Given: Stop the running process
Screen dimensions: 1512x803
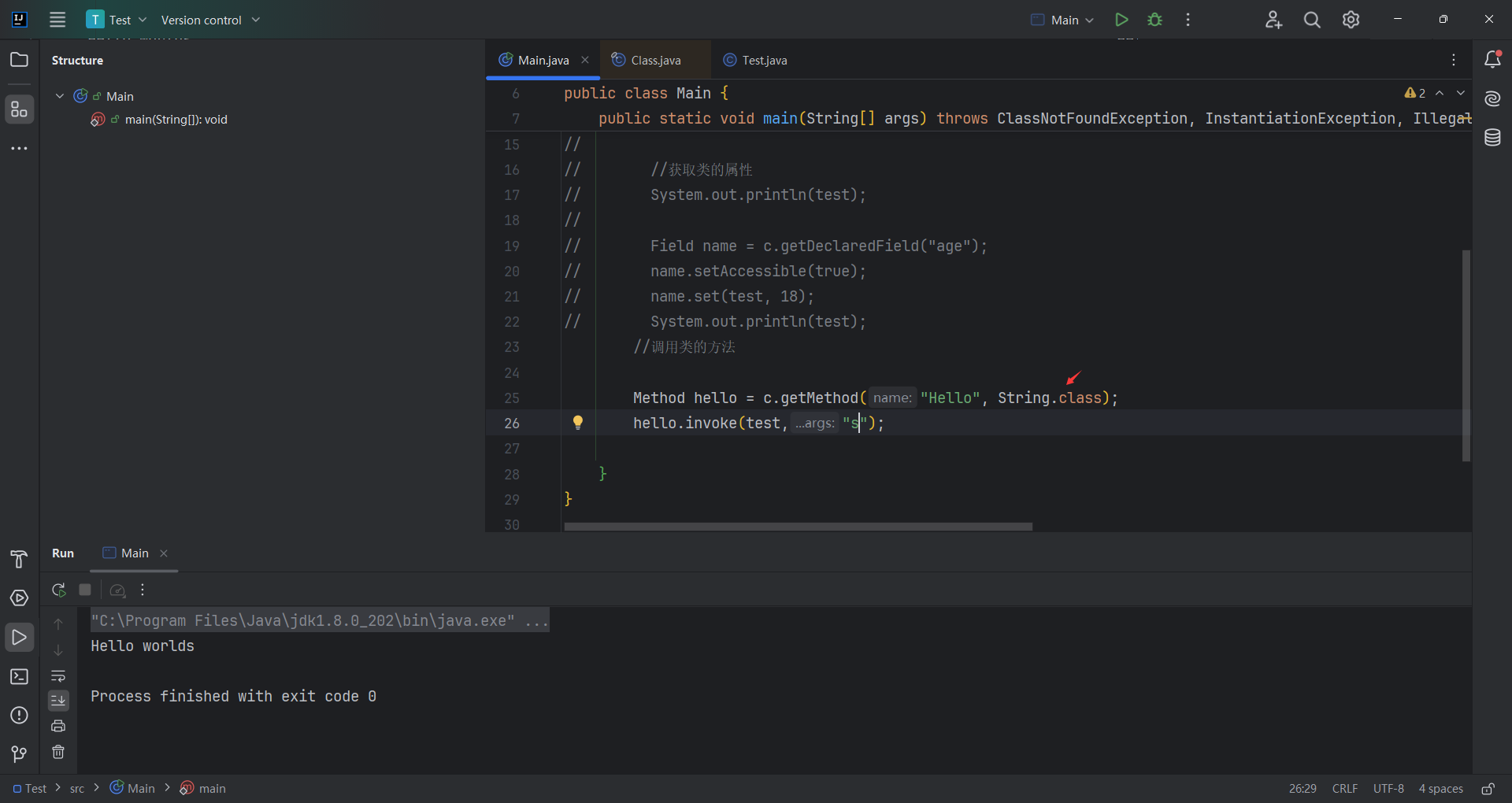Looking at the screenshot, I should click(85, 590).
